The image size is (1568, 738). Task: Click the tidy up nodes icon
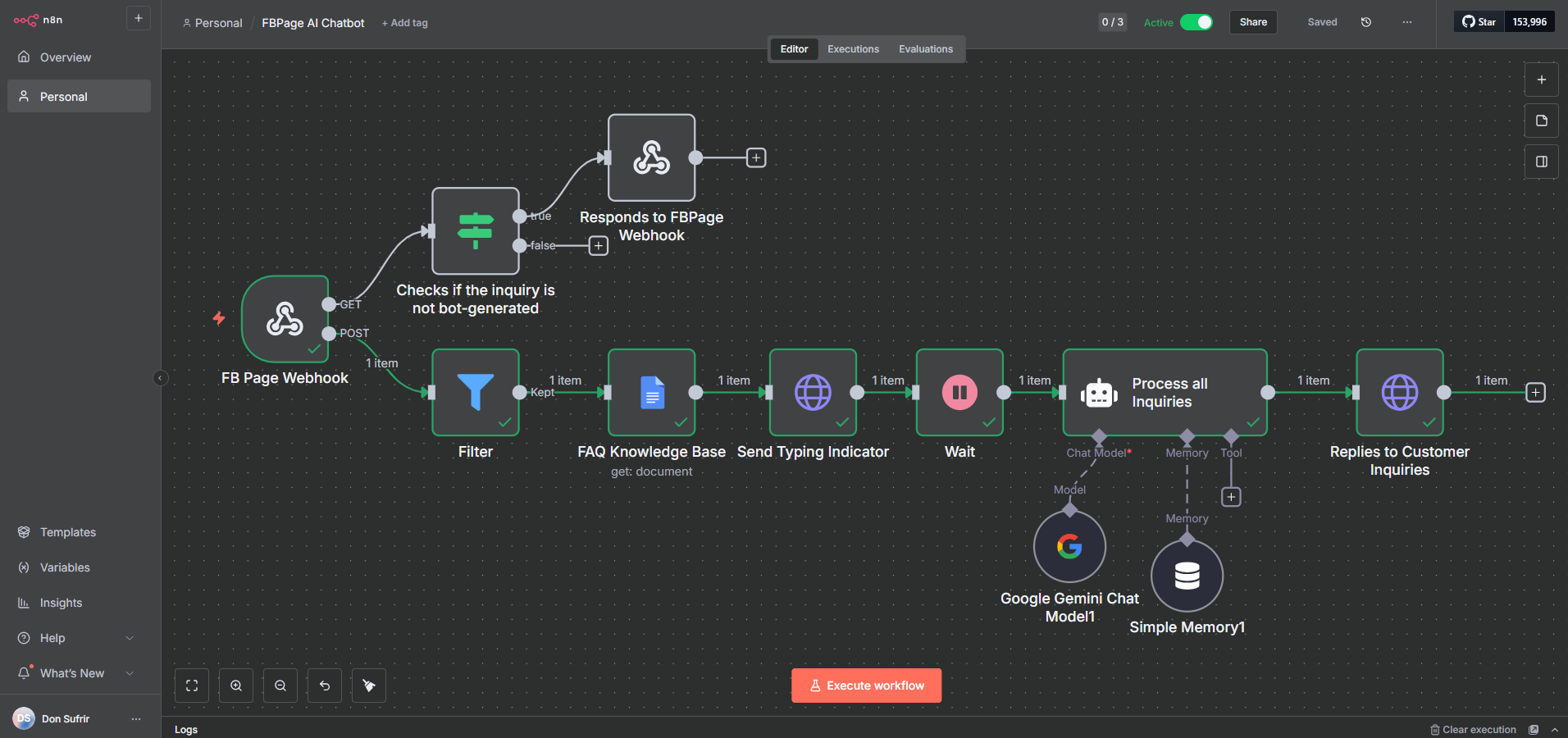pyautogui.click(x=369, y=686)
